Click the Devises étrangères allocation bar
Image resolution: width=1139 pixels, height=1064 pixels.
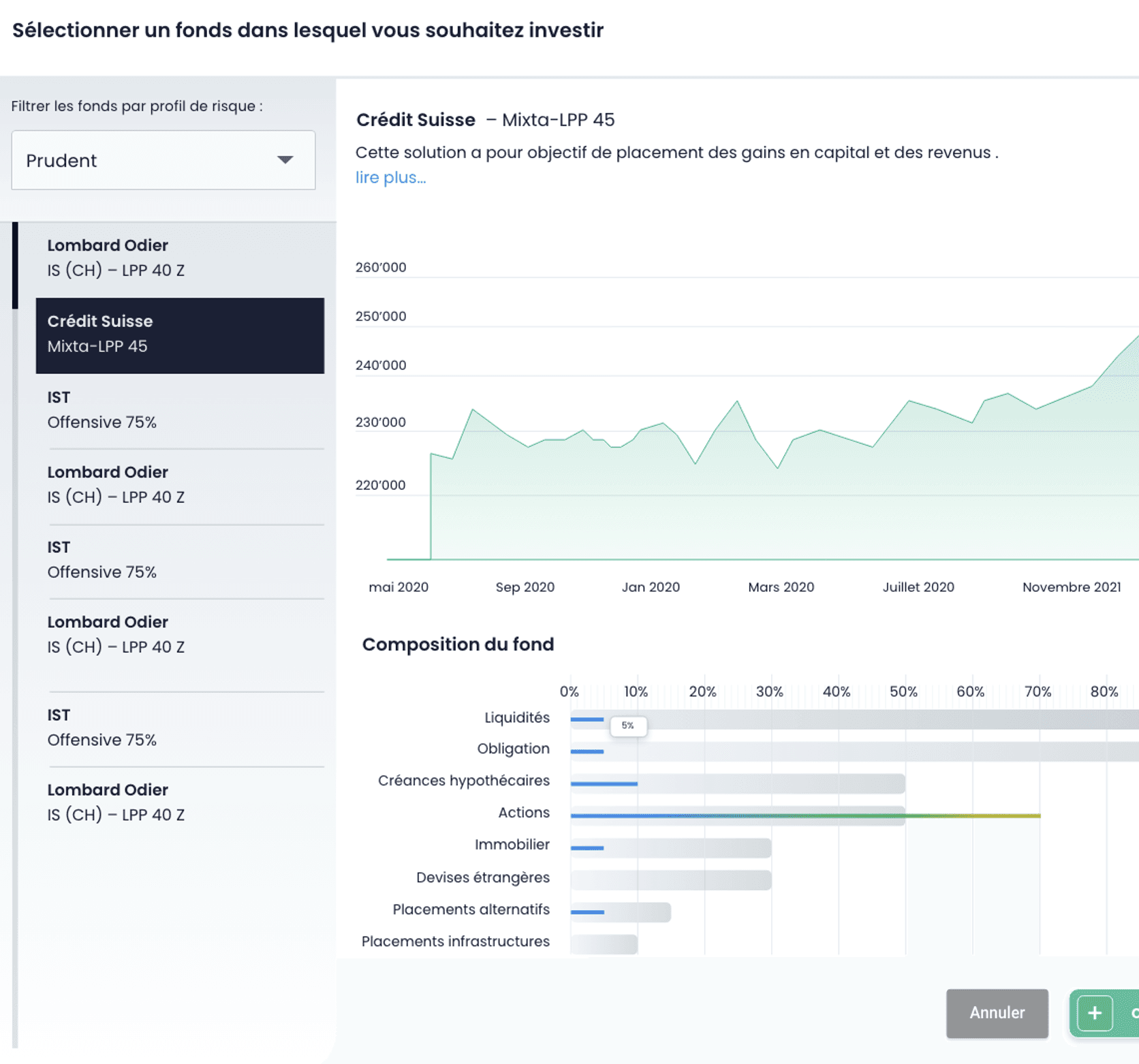coord(668,881)
